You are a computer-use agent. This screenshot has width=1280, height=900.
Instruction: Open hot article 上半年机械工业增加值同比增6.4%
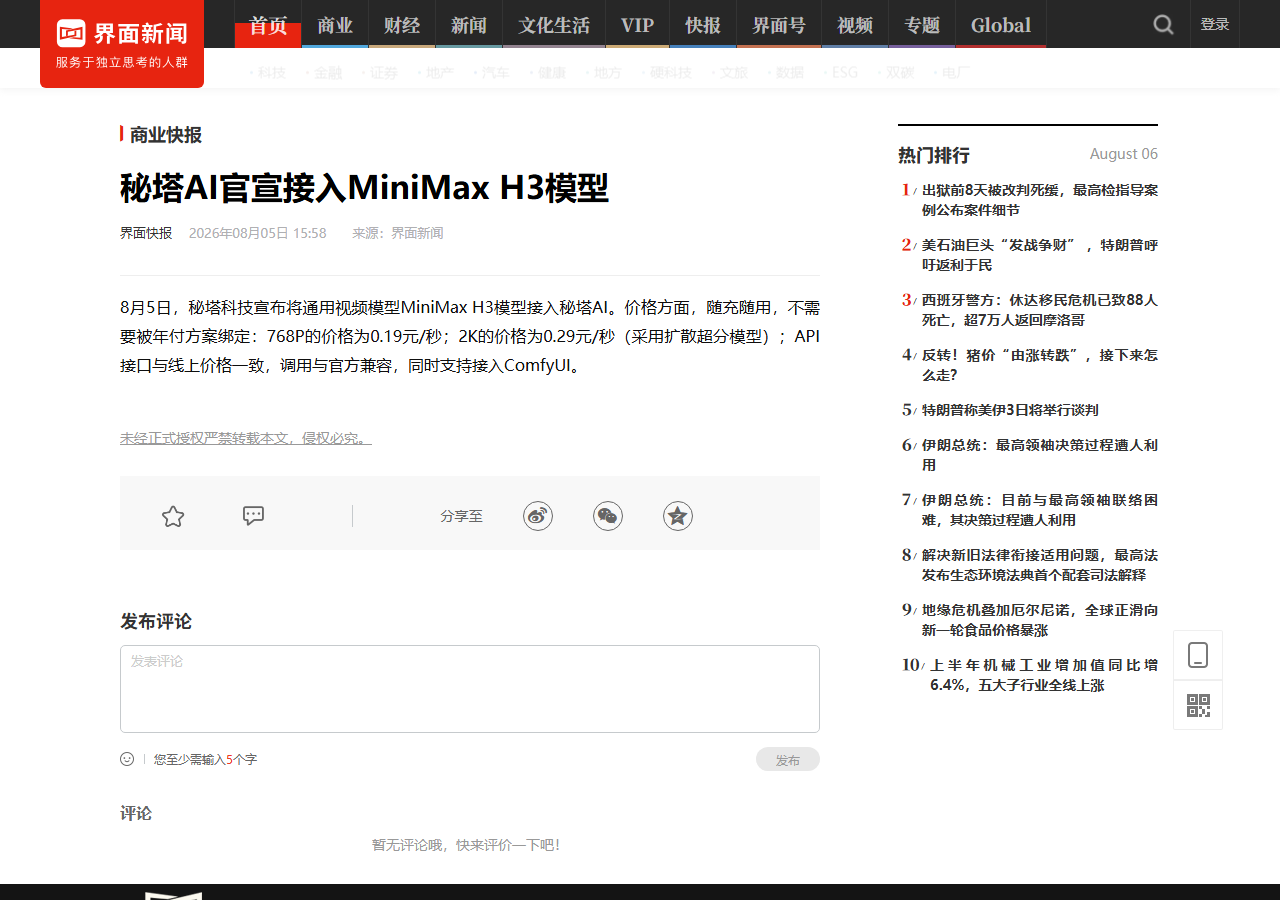[x=1044, y=675]
